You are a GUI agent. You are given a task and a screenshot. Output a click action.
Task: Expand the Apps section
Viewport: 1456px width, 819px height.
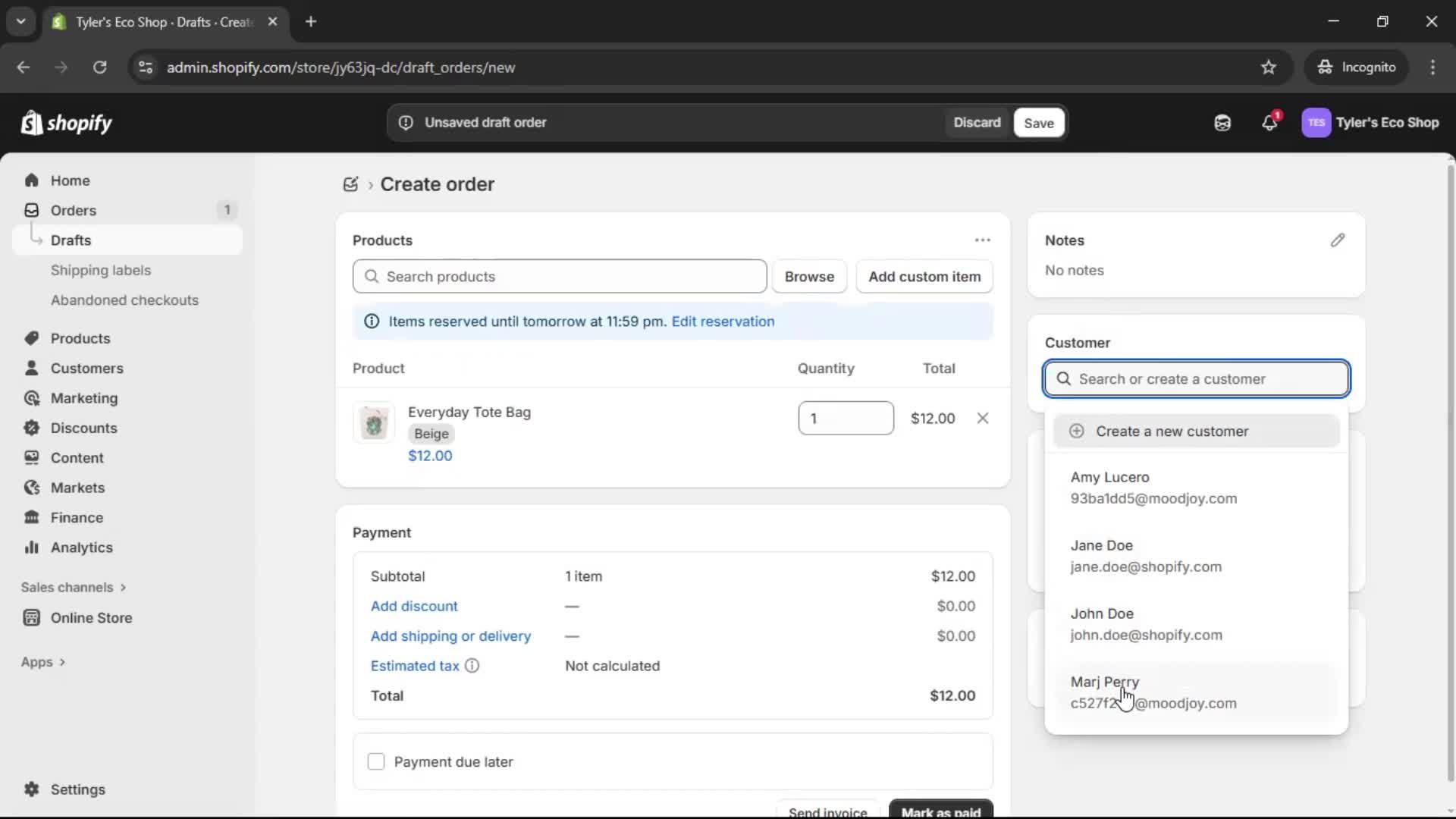[x=42, y=661]
